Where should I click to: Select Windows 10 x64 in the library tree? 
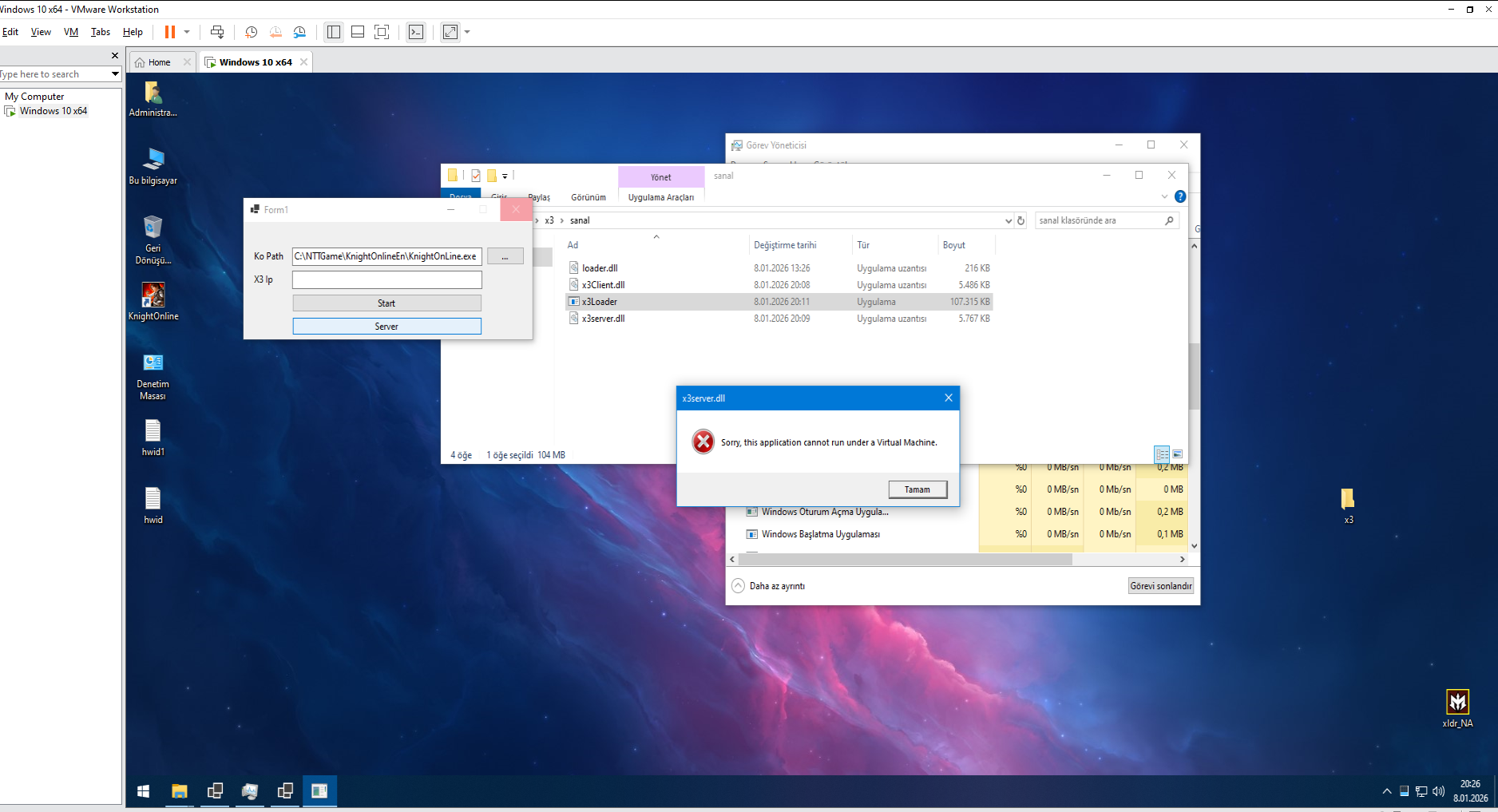tap(53, 111)
